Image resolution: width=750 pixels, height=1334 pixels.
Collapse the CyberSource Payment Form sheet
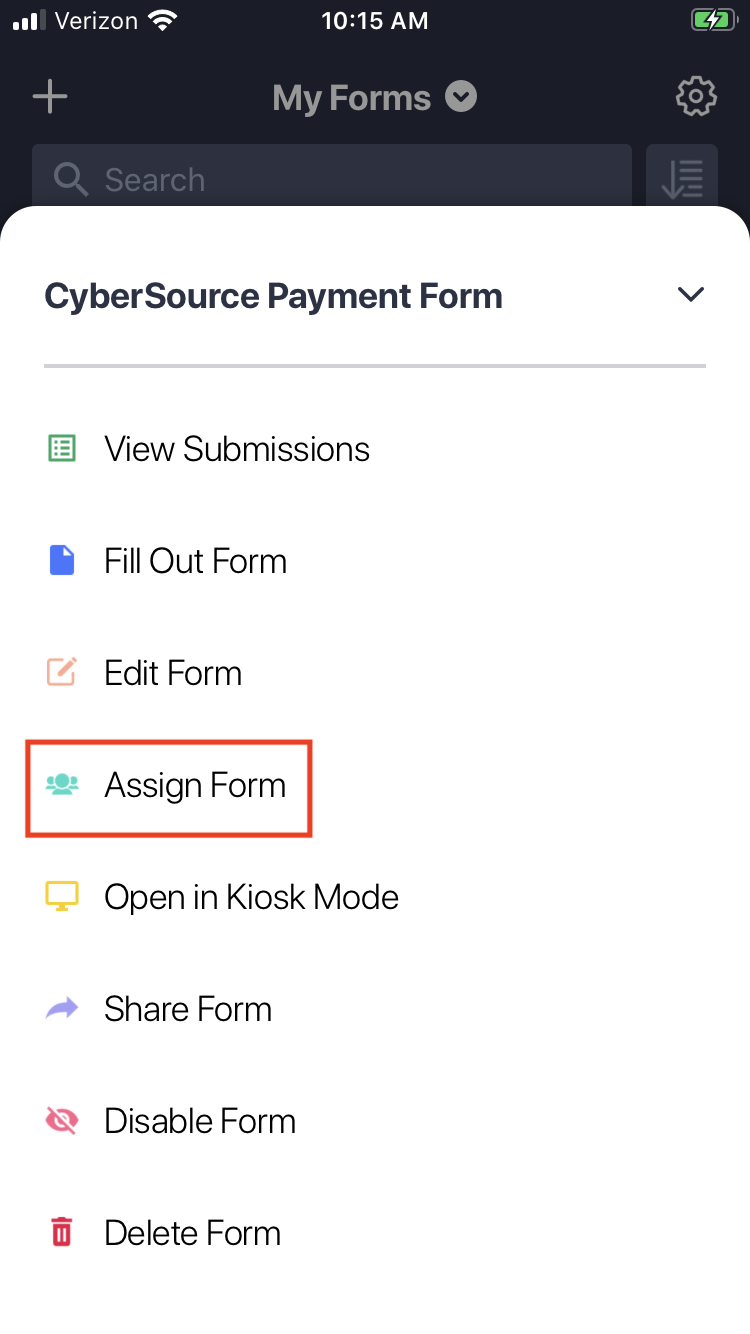pos(690,295)
